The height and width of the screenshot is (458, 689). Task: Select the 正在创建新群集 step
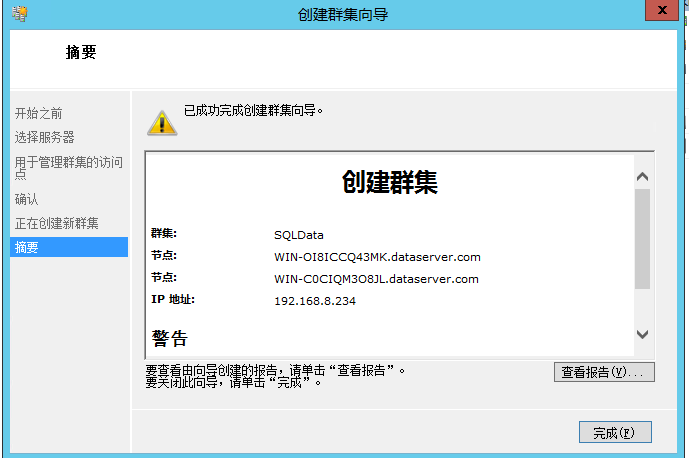coord(57,223)
